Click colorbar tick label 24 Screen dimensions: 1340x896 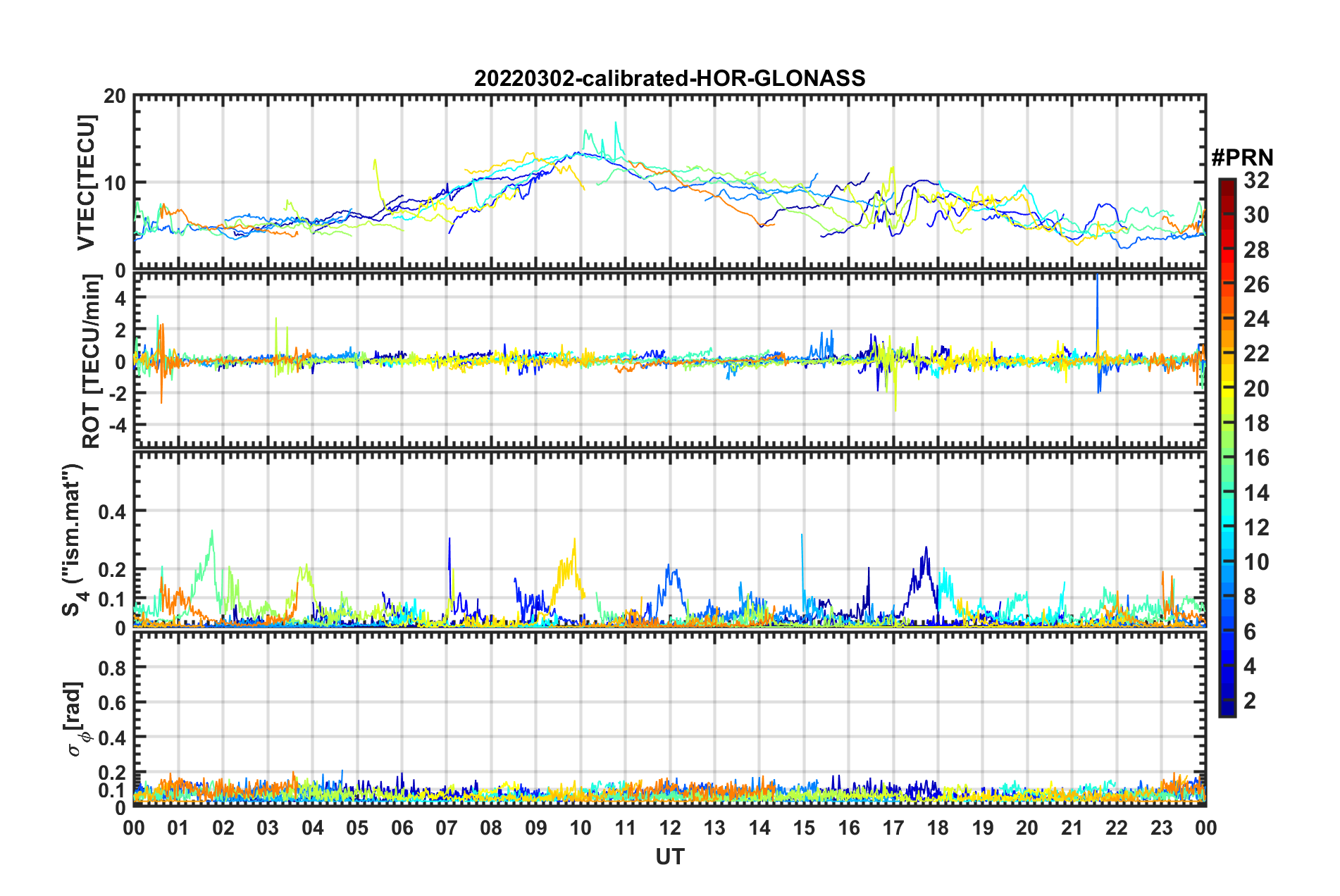1256,319
